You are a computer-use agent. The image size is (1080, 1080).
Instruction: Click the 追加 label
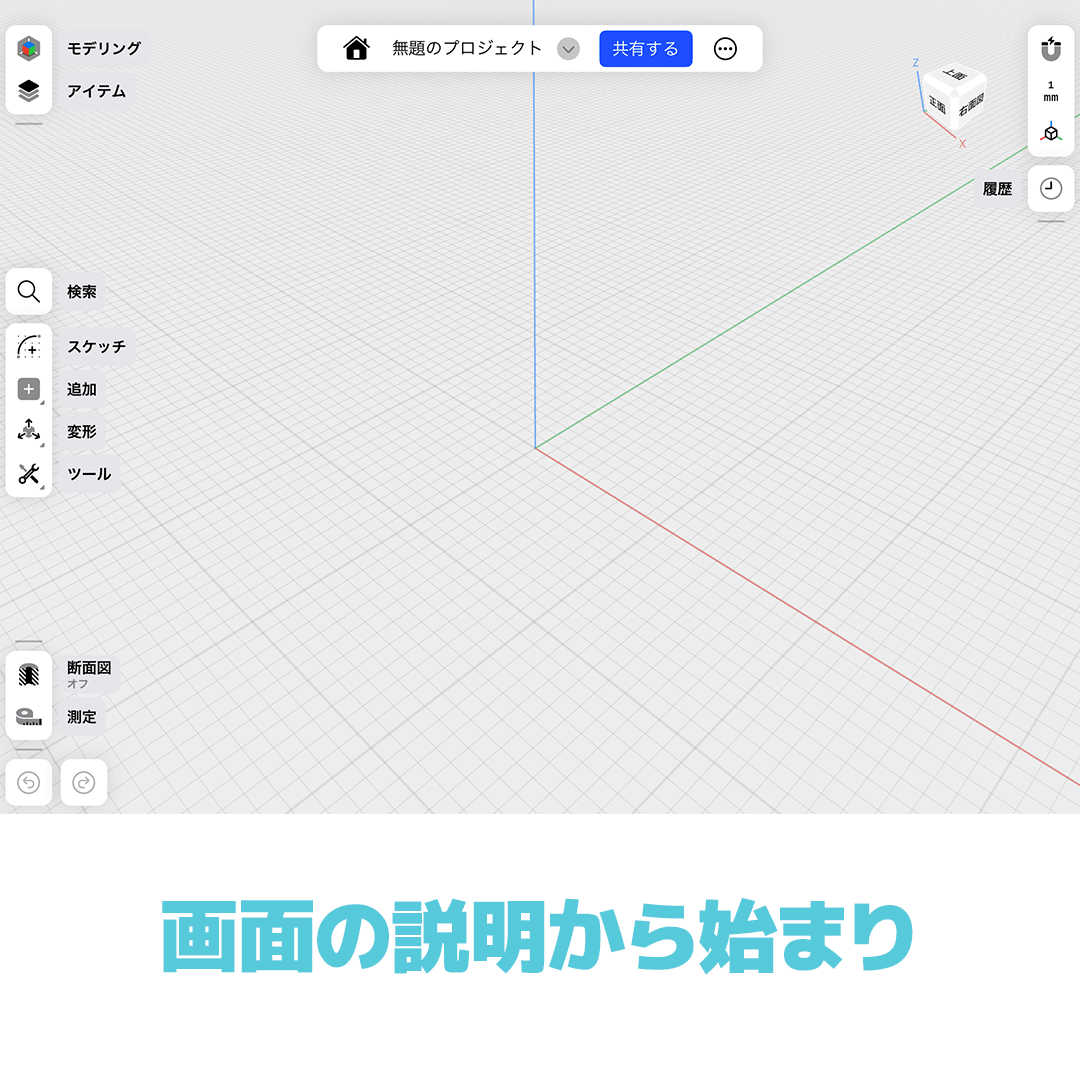tap(81, 389)
